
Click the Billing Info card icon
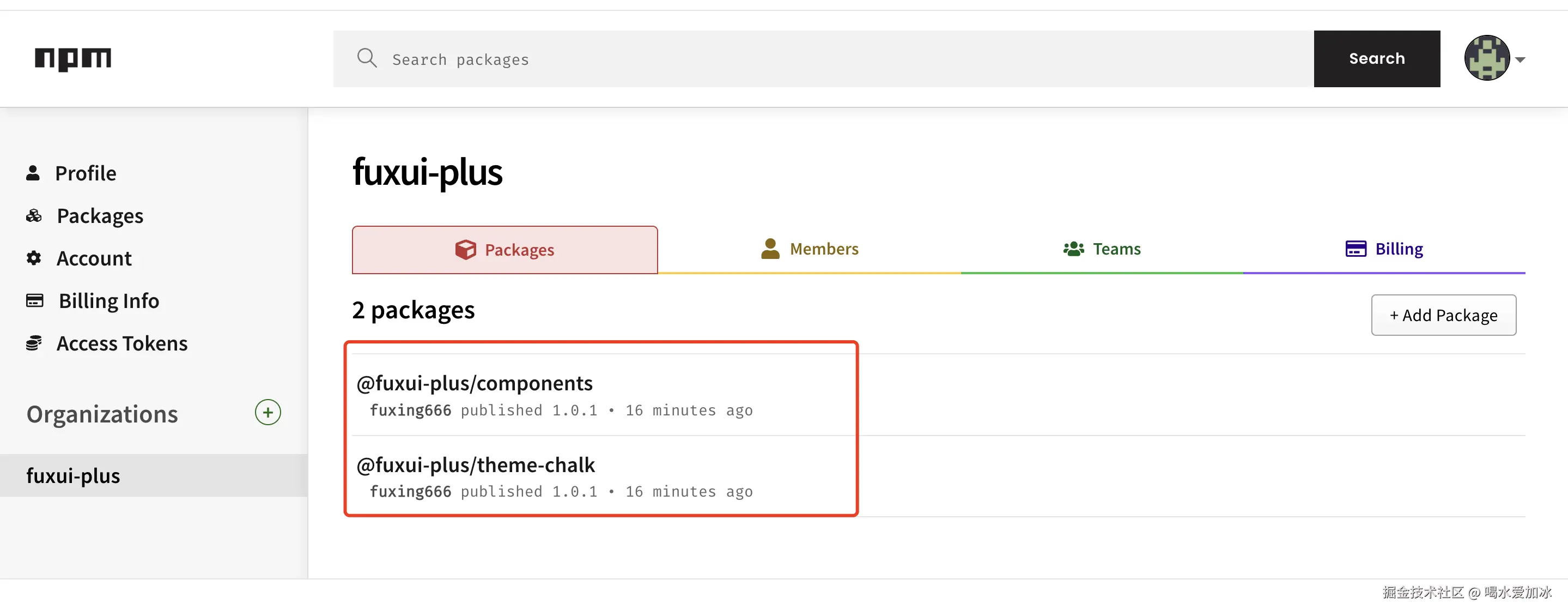click(35, 300)
